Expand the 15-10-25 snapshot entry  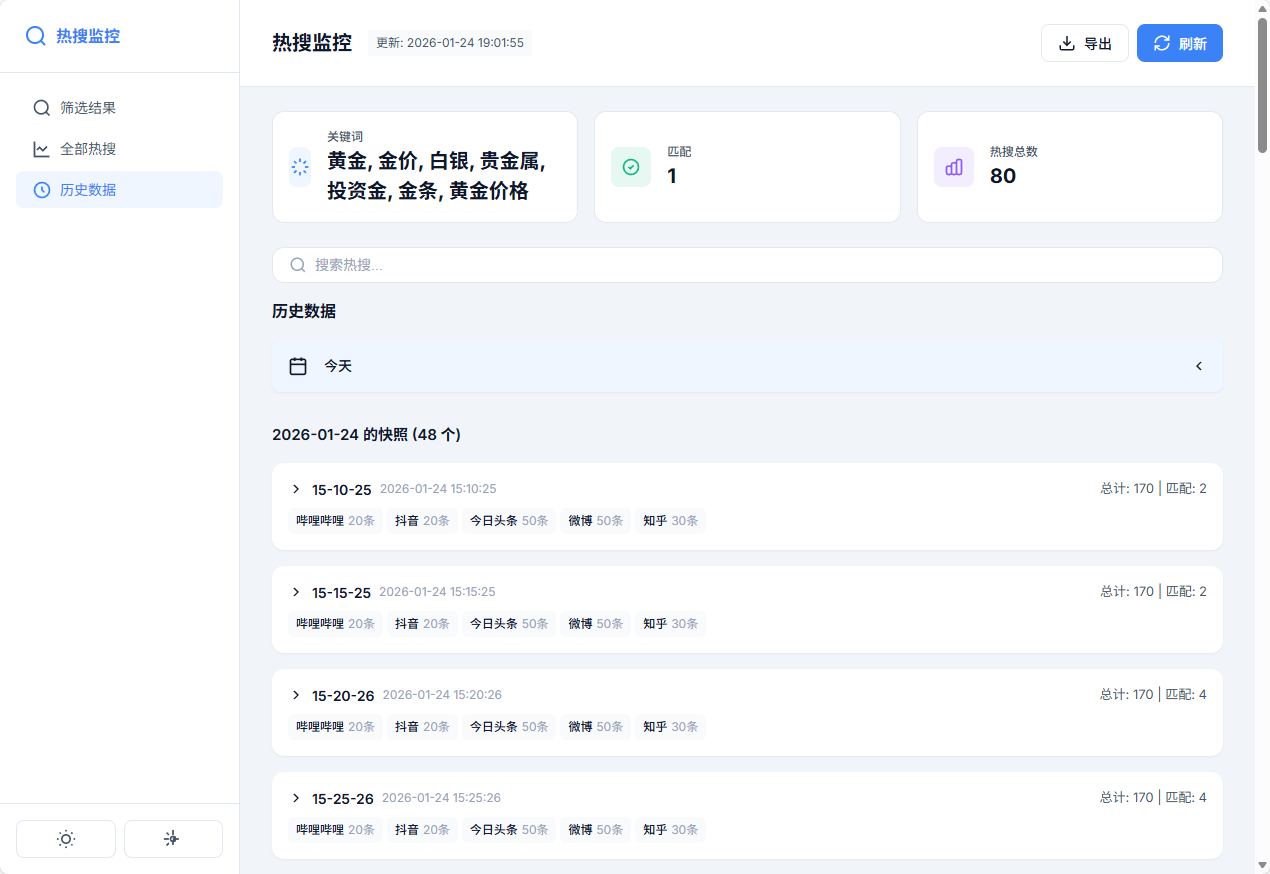pos(295,489)
